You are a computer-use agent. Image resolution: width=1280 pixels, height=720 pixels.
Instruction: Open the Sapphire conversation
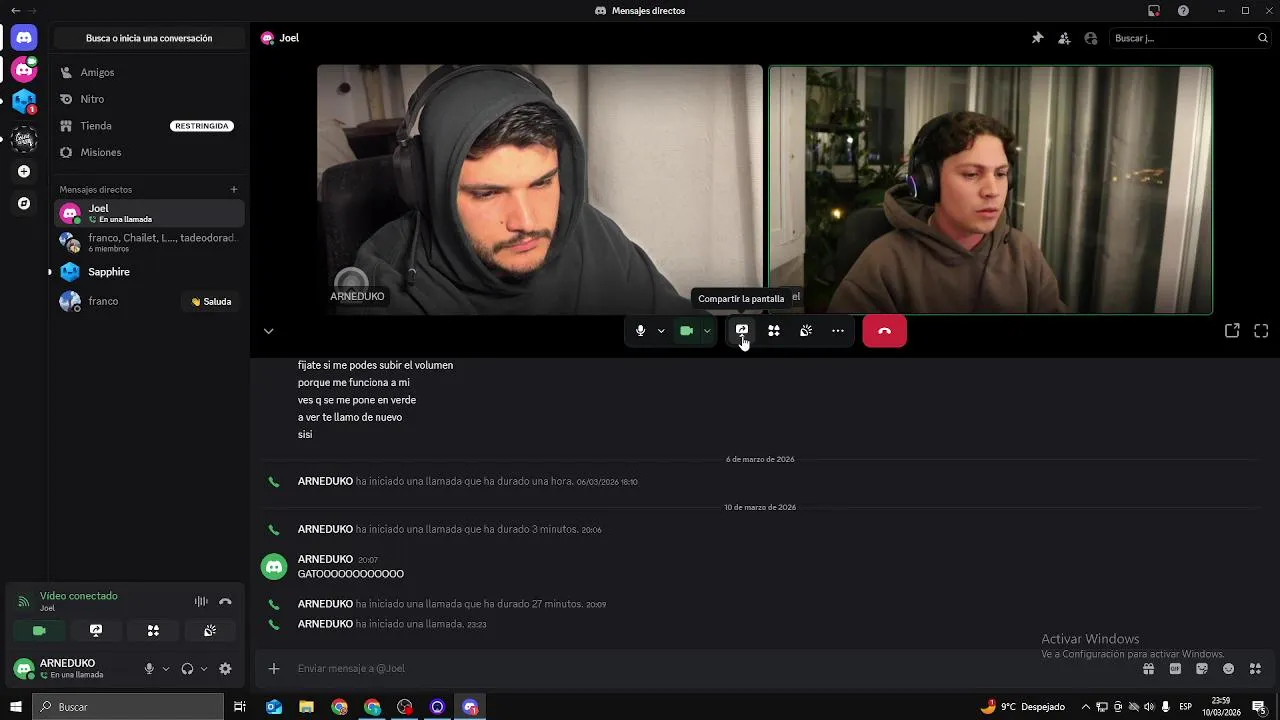[x=149, y=272]
